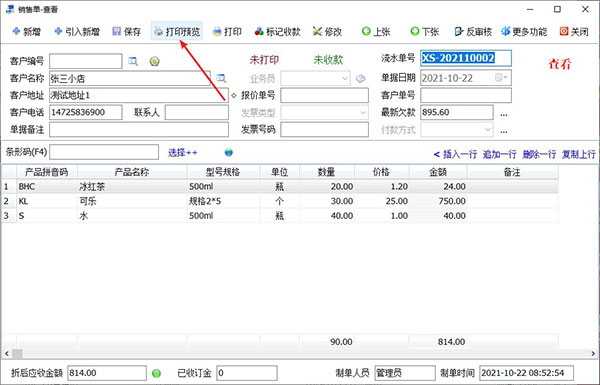Viewport: 600px width, 385px height.
Task: Click the 最新欠款 field 895.60
Action: point(457,113)
